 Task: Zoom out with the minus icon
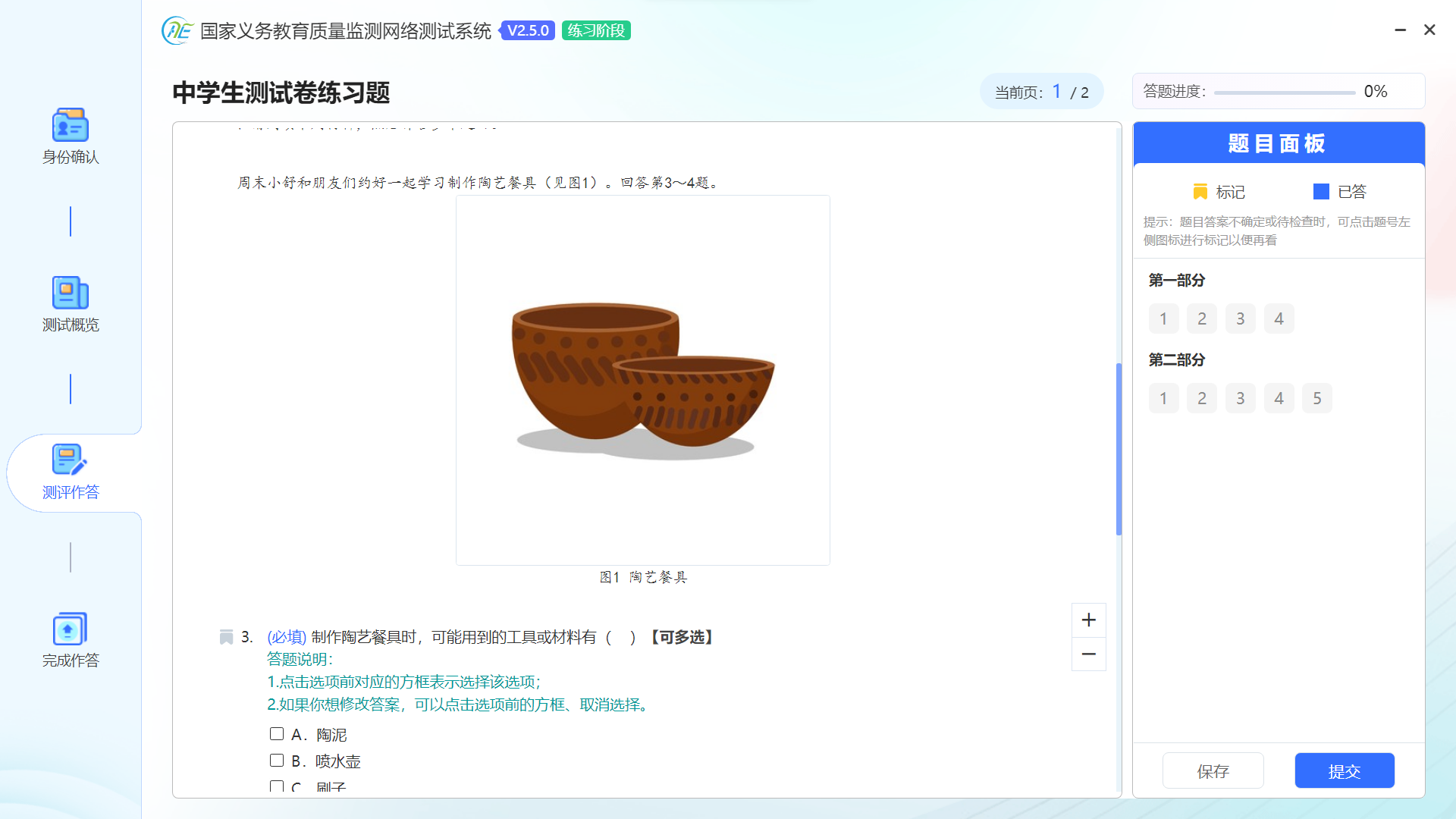pos(1088,654)
